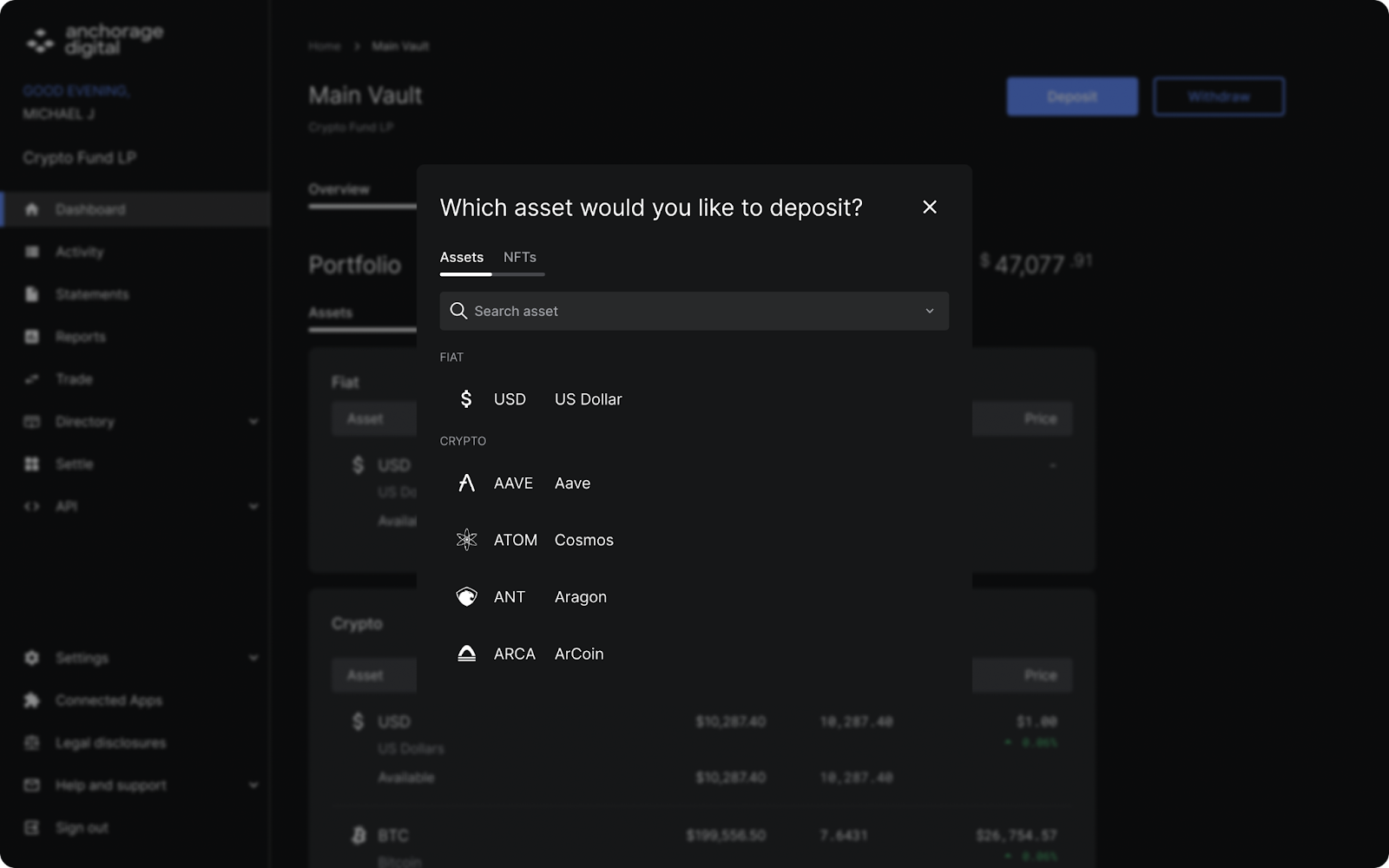Click the Deposit button

(1072, 96)
